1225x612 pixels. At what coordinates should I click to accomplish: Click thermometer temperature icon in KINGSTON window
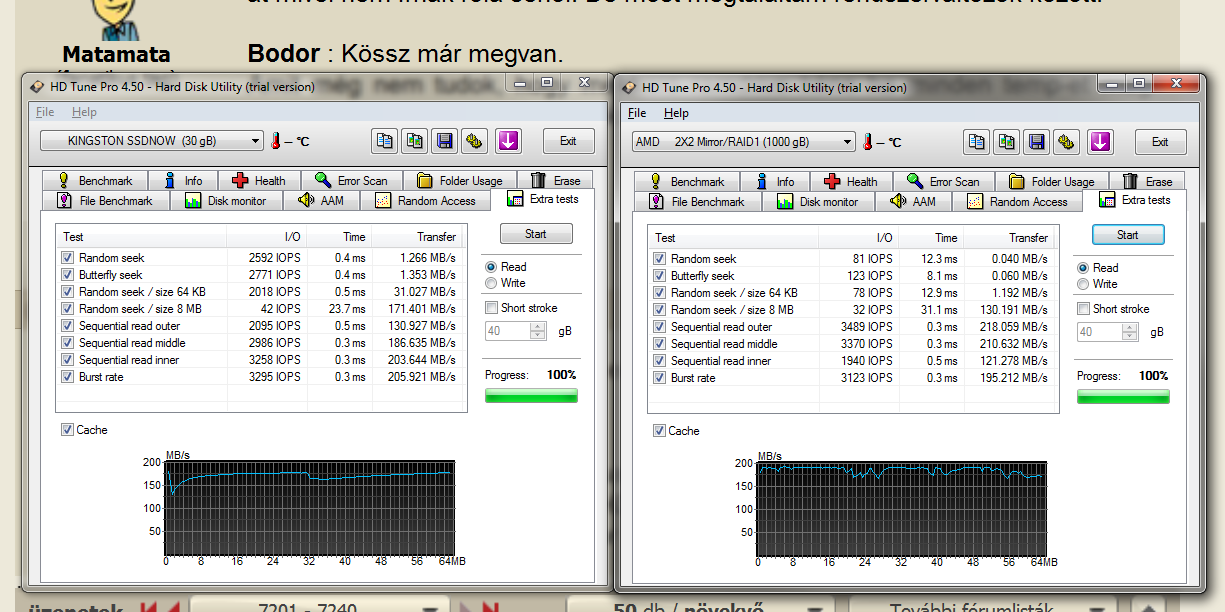pos(276,141)
